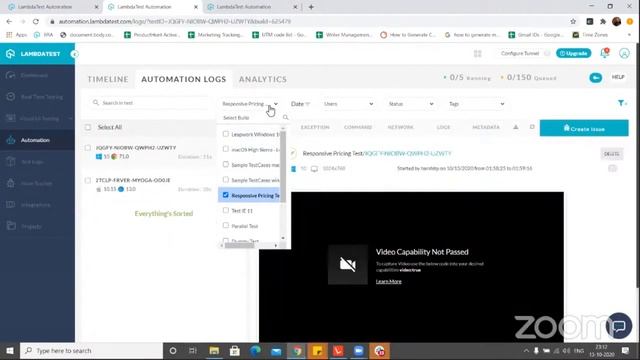
Task: Open the Users filter dropdown
Action: (348, 104)
